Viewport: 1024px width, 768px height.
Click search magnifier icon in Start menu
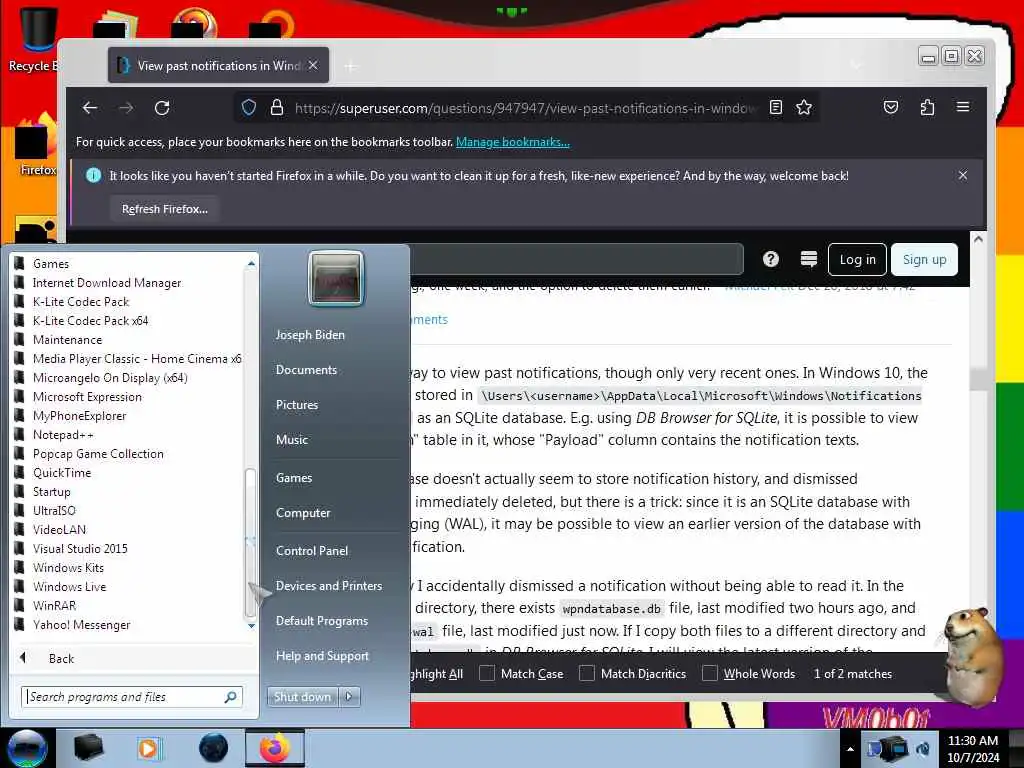coord(231,697)
